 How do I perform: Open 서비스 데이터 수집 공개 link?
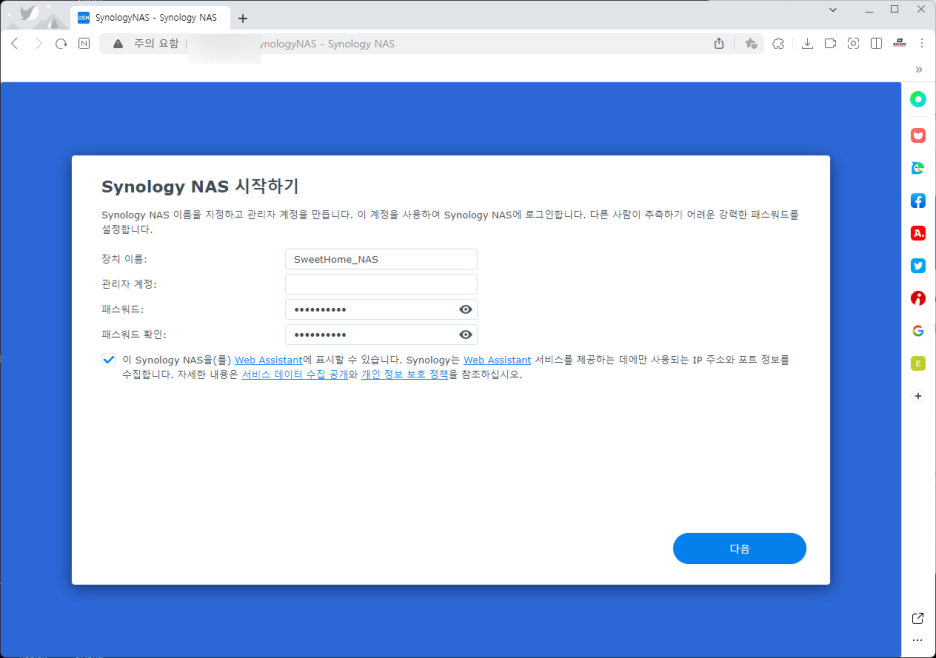pyautogui.click(x=295, y=374)
